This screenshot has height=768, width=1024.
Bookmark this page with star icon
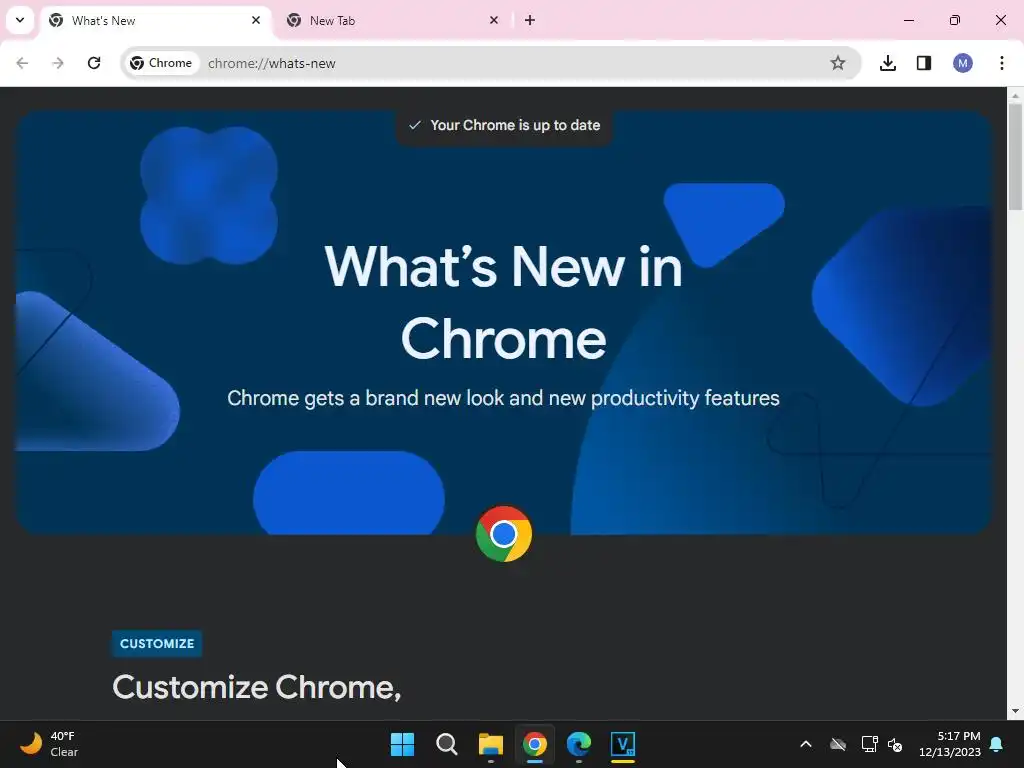tap(838, 63)
